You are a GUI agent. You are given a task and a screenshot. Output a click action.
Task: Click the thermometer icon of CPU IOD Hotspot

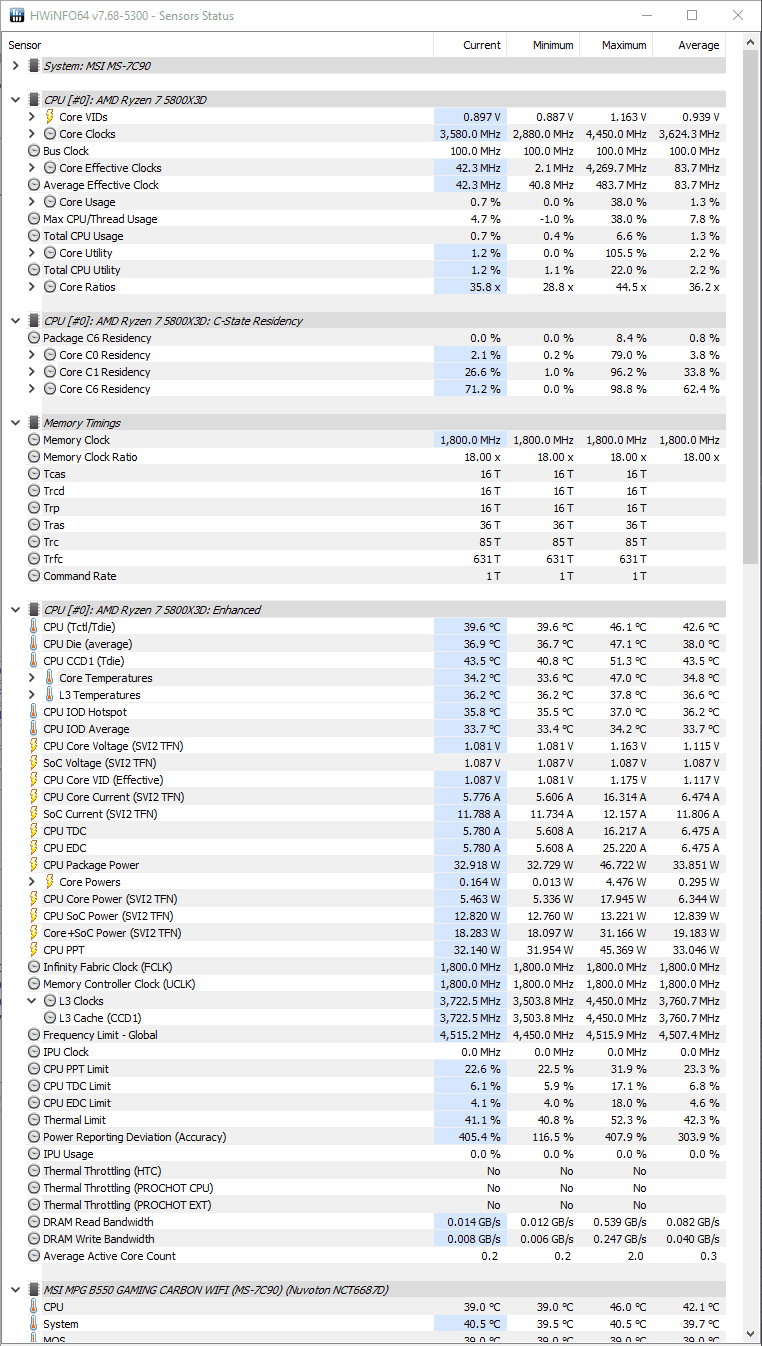click(34, 712)
